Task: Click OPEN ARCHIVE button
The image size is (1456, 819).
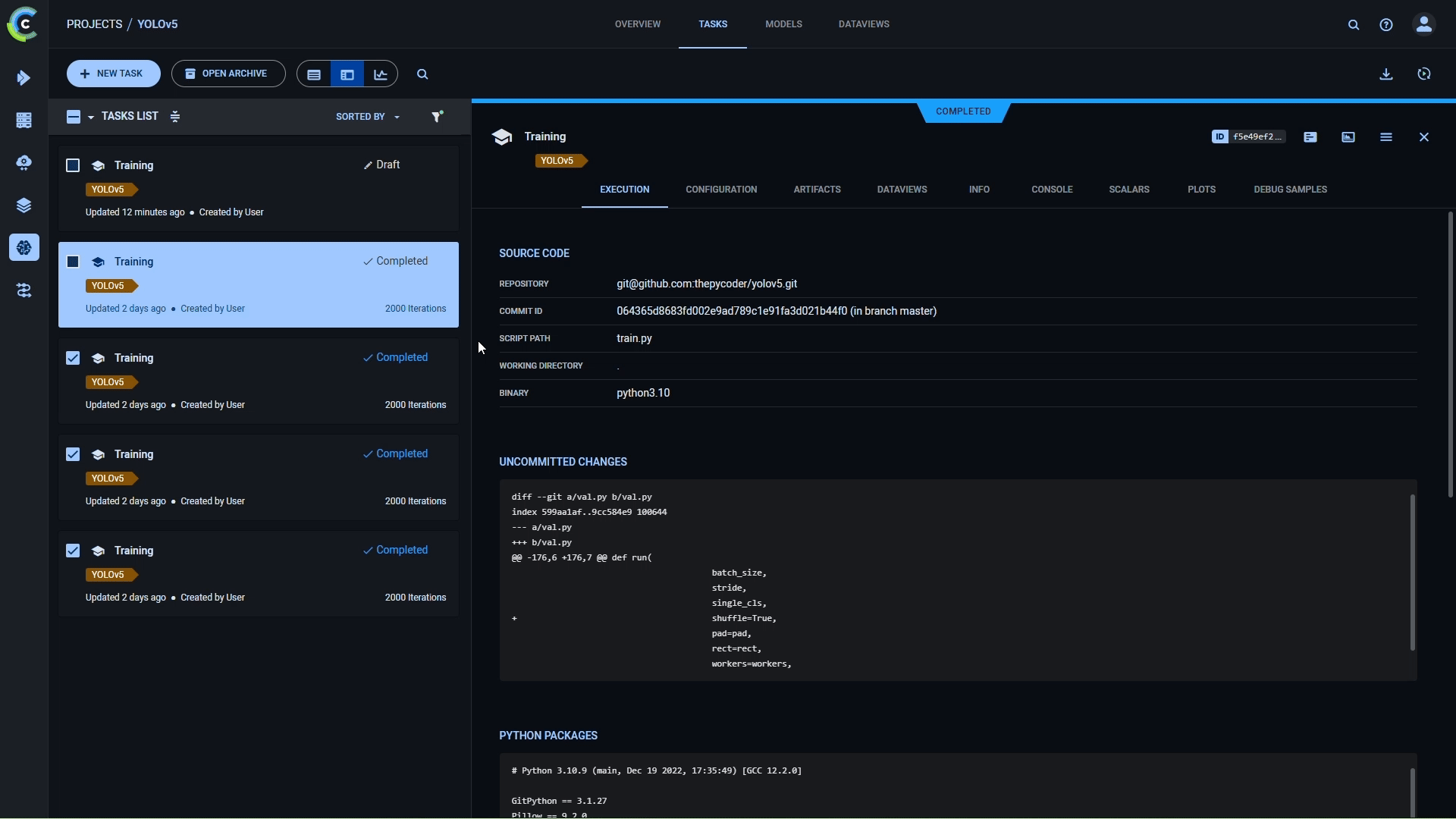Action: [228, 73]
